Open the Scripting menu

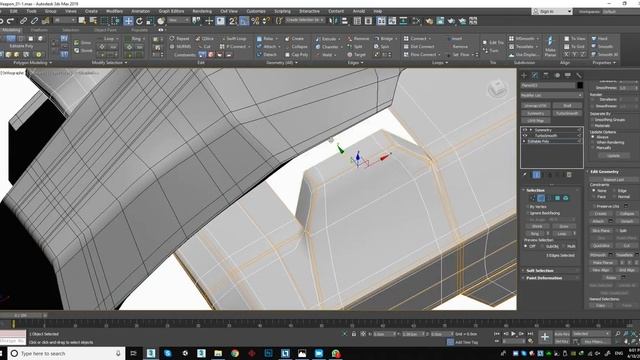tap(282, 11)
